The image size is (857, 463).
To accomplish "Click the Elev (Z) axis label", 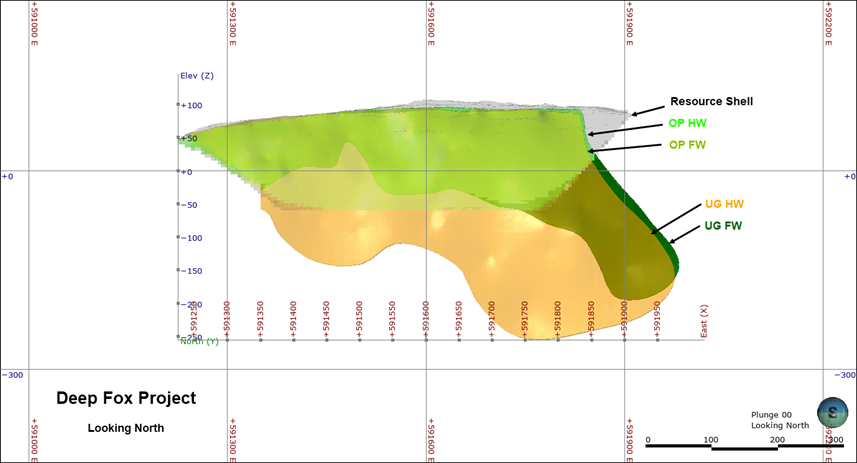I will [x=196, y=76].
